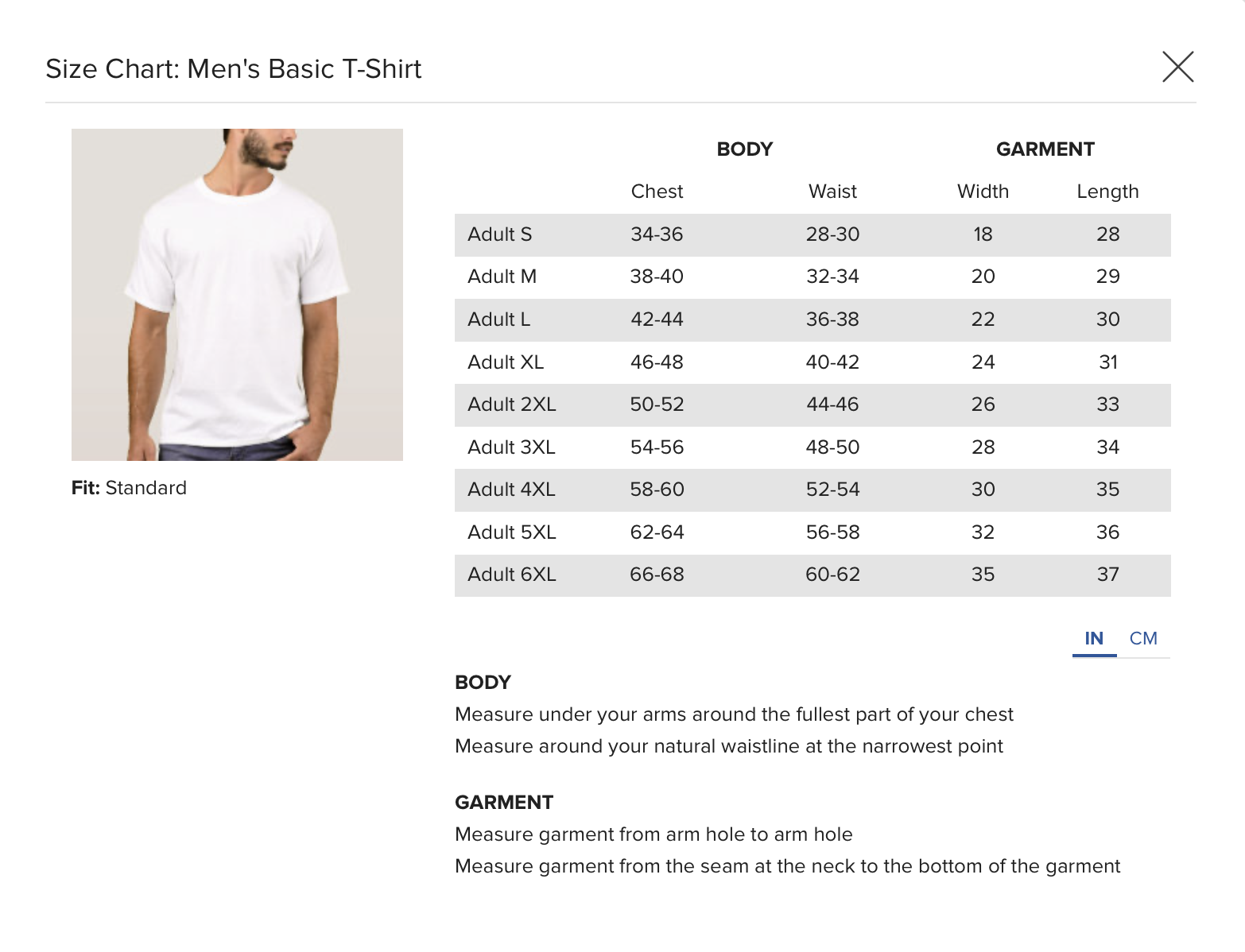
Task: Click the Size Chart title text
Action: pos(233,69)
